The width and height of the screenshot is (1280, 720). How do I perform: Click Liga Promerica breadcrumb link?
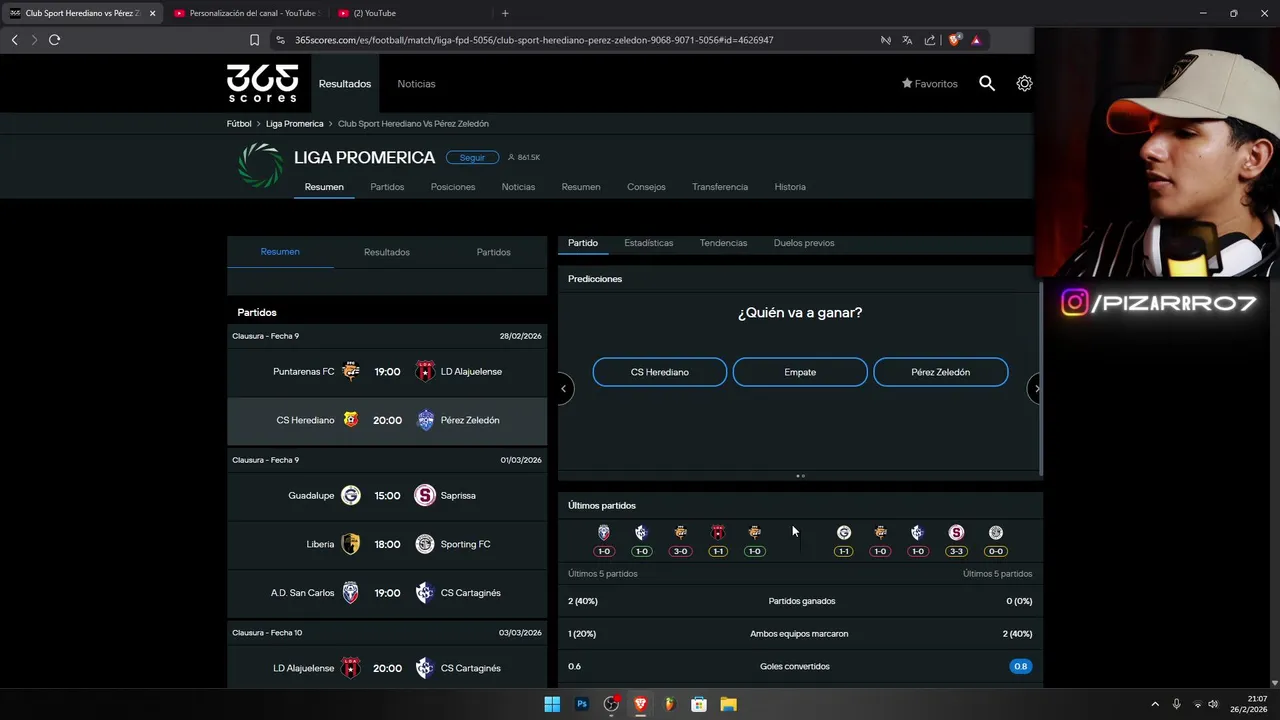[295, 124]
